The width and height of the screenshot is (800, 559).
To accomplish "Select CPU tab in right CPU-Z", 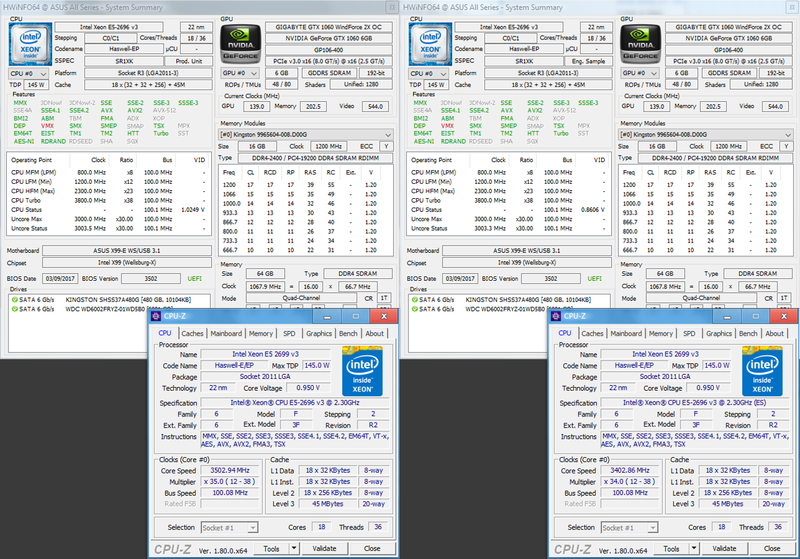I will click(565, 333).
